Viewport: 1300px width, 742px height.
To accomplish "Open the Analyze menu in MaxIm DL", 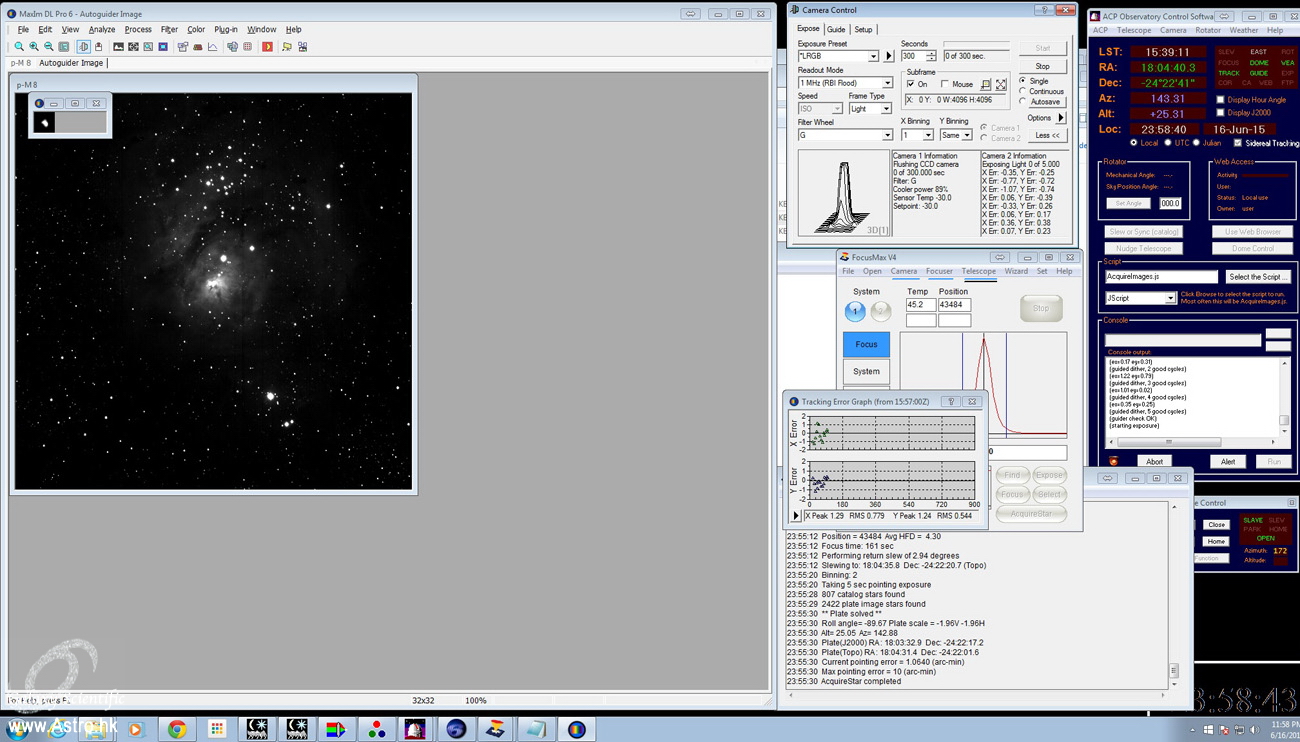I will pos(102,30).
